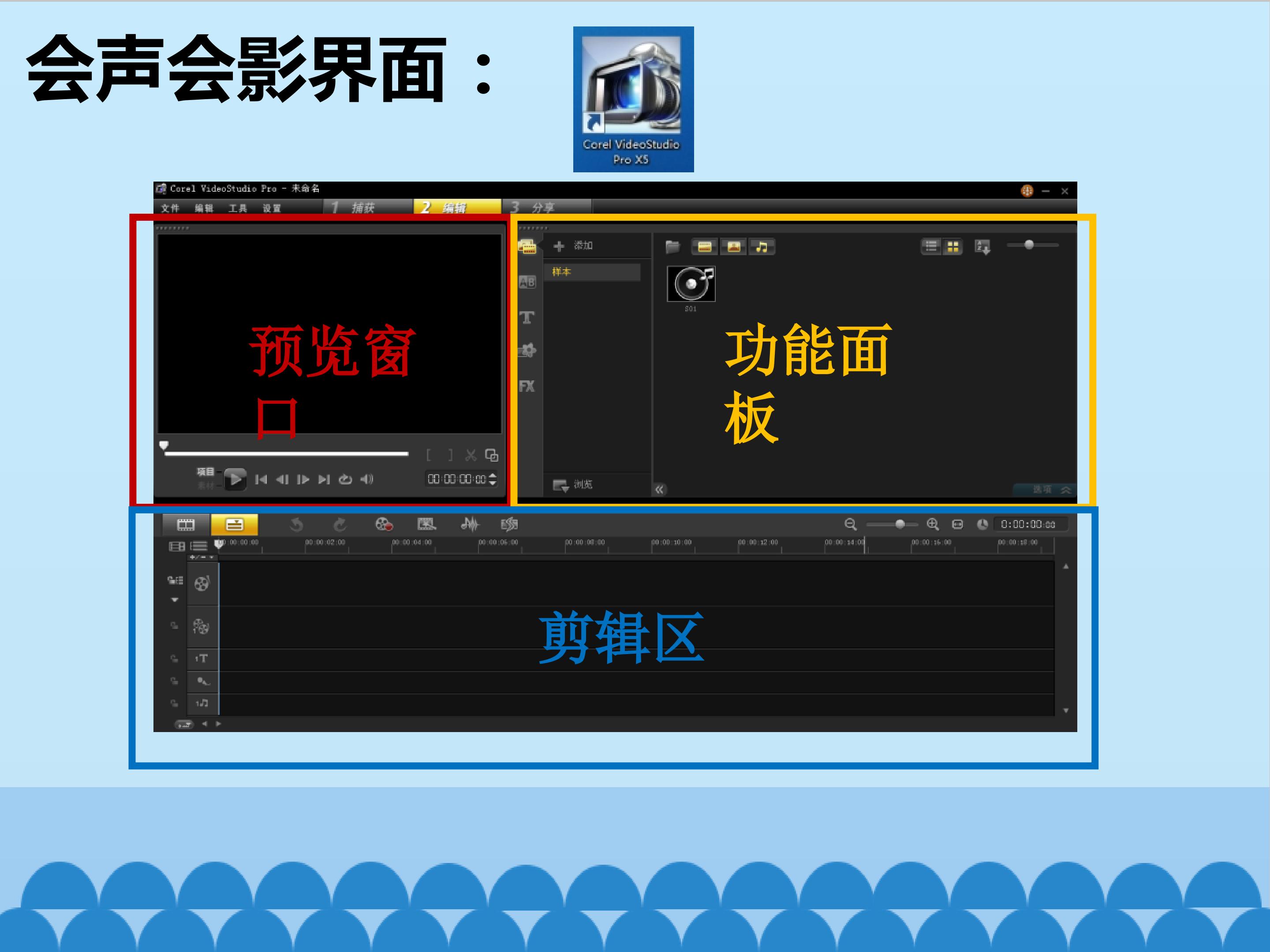This screenshot has height=952, width=1270.
Task: Open the FX filter library
Action: (x=527, y=386)
